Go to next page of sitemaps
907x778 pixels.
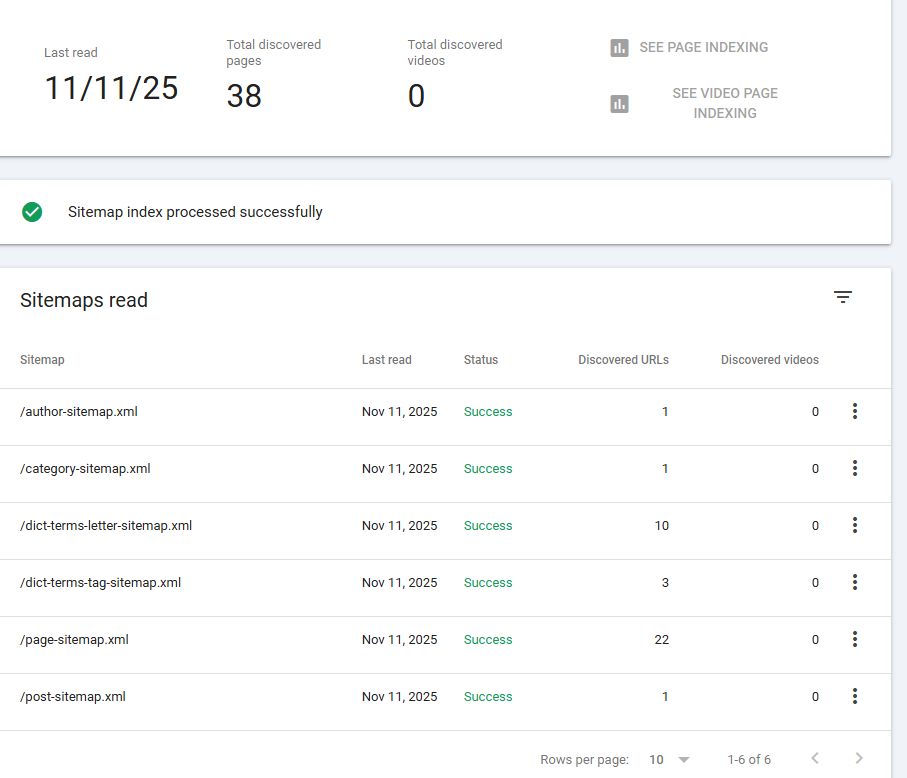click(x=858, y=759)
